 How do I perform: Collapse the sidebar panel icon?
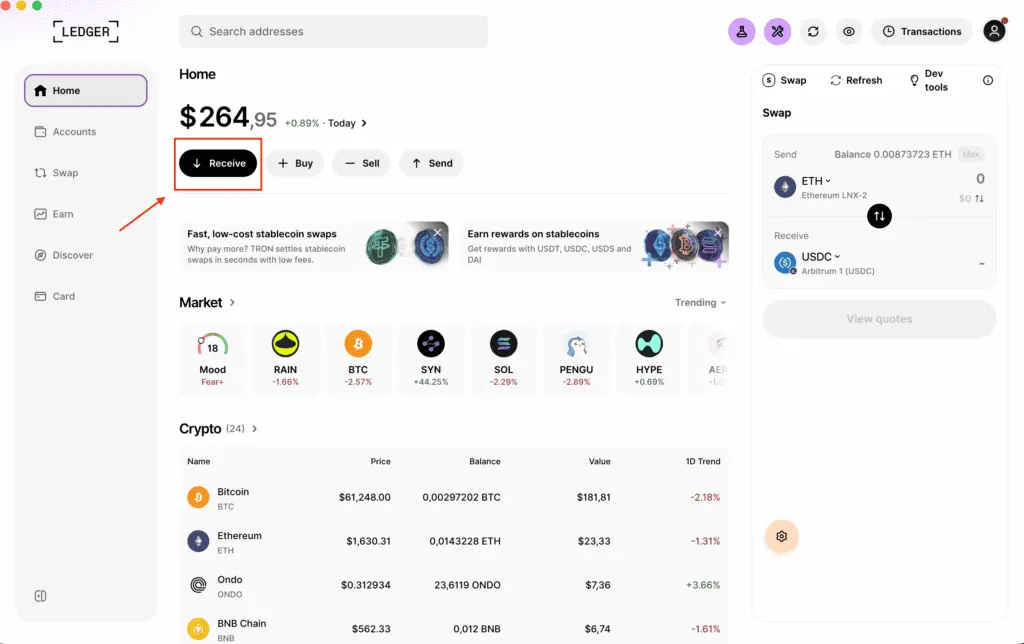tap(40, 596)
